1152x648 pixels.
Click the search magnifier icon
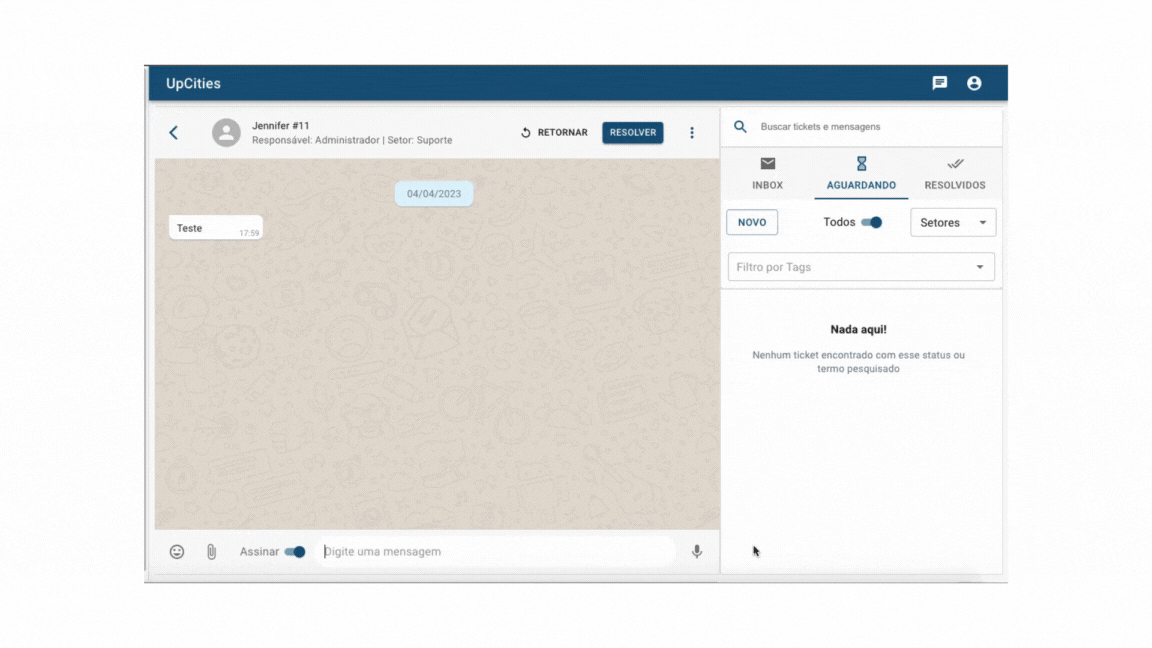(740, 126)
